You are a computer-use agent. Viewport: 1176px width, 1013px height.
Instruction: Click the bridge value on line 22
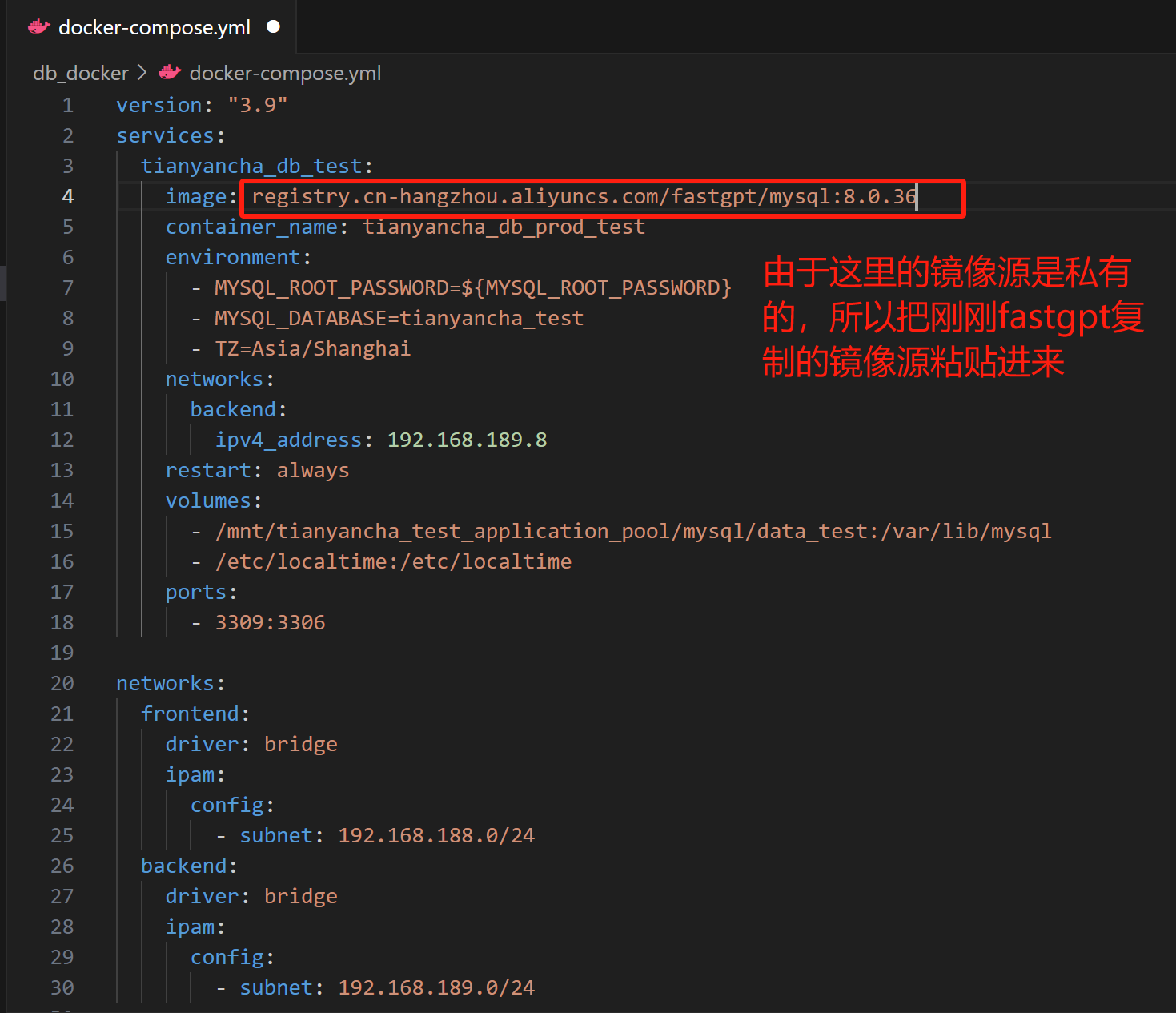click(x=301, y=744)
